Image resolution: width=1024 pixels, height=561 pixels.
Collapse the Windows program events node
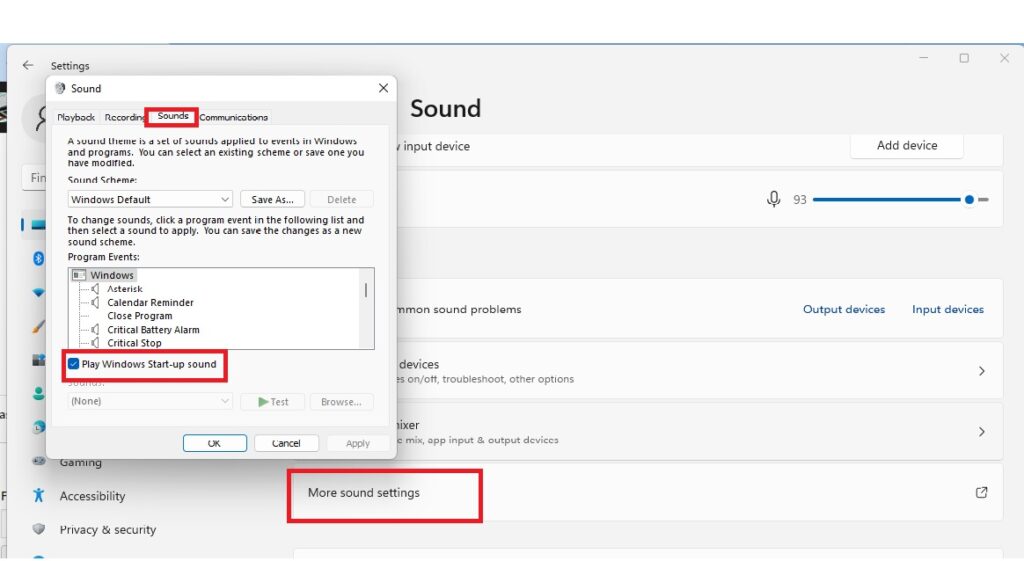tap(79, 275)
